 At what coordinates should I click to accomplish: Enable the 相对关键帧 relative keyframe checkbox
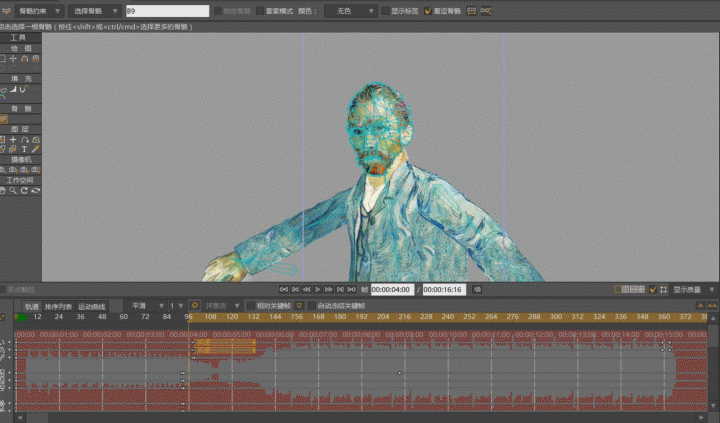coord(251,305)
